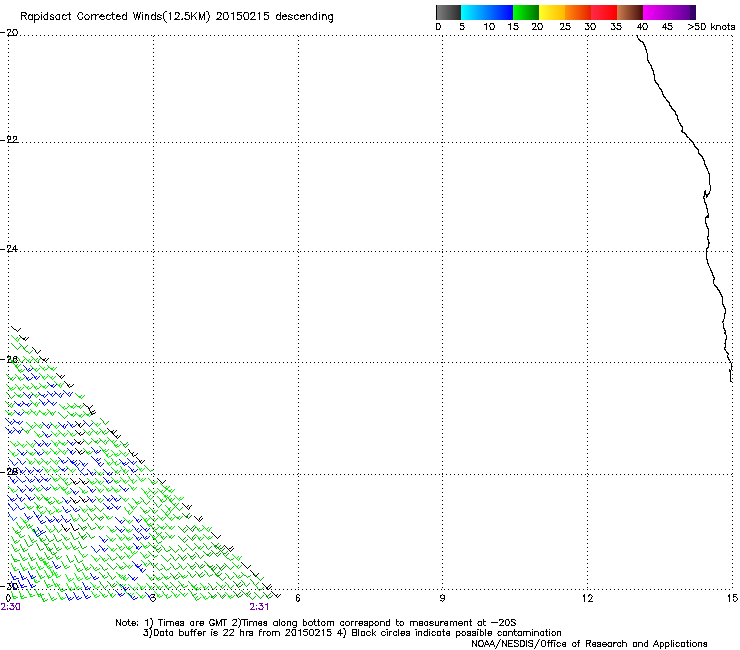Click the longitude axis label '9'

click(x=442, y=599)
